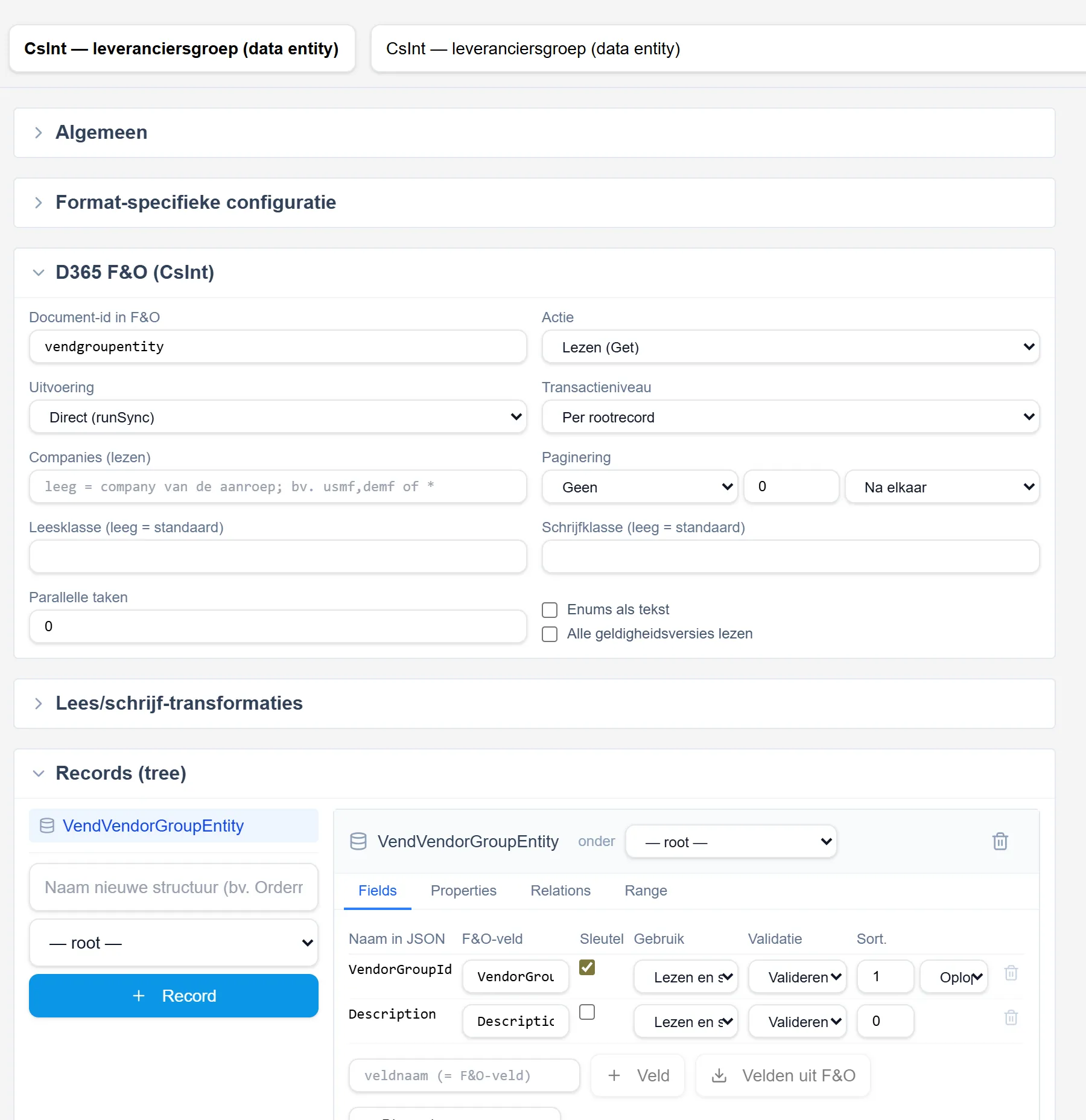This screenshot has height=1120, width=1086.
Task: Enable Alle geldigheidsversies lezen checkbox
Action: coord(550,634)
